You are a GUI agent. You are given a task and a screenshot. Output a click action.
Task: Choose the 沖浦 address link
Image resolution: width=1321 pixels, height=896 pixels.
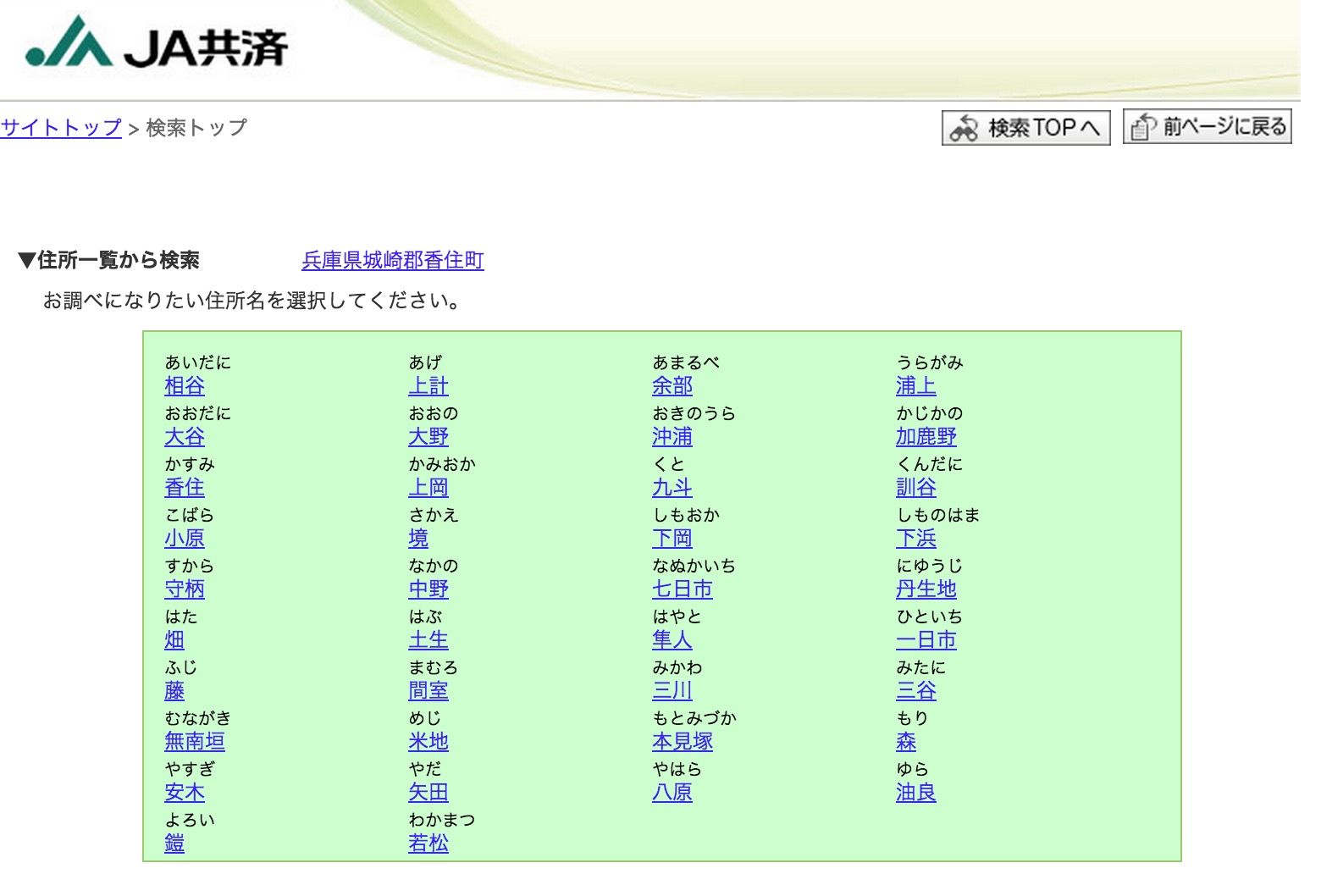(672, 437)
